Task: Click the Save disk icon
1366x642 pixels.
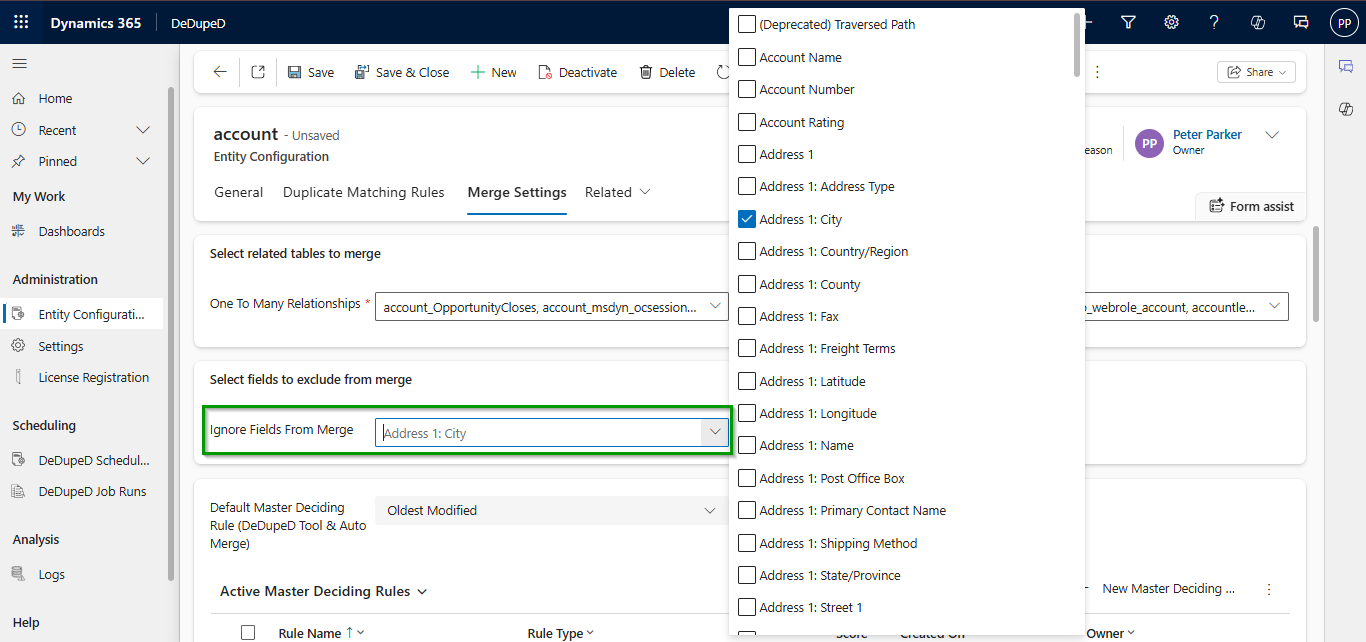Action: [295, 72]
